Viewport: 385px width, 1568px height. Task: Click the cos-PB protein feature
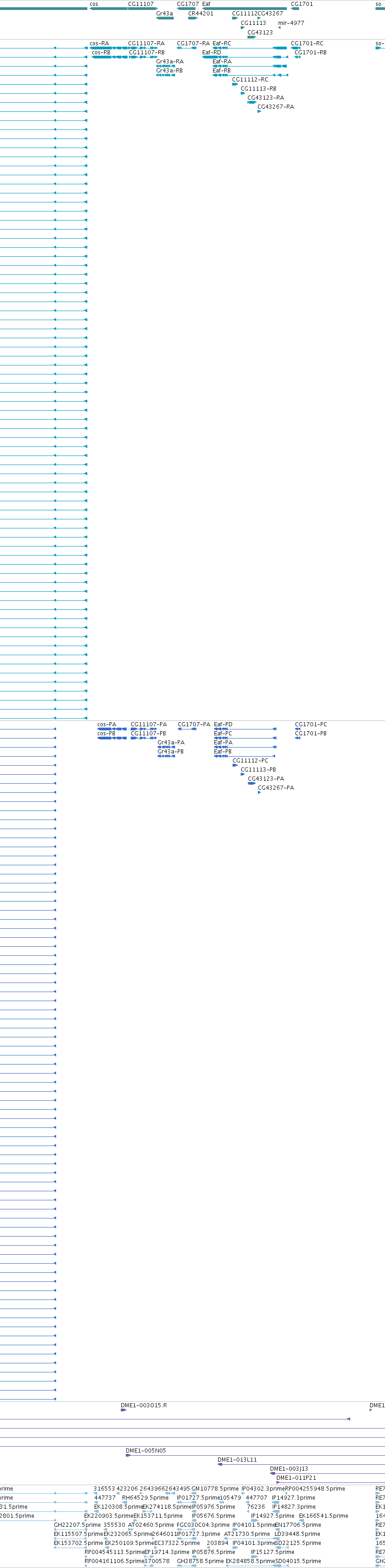112,738
